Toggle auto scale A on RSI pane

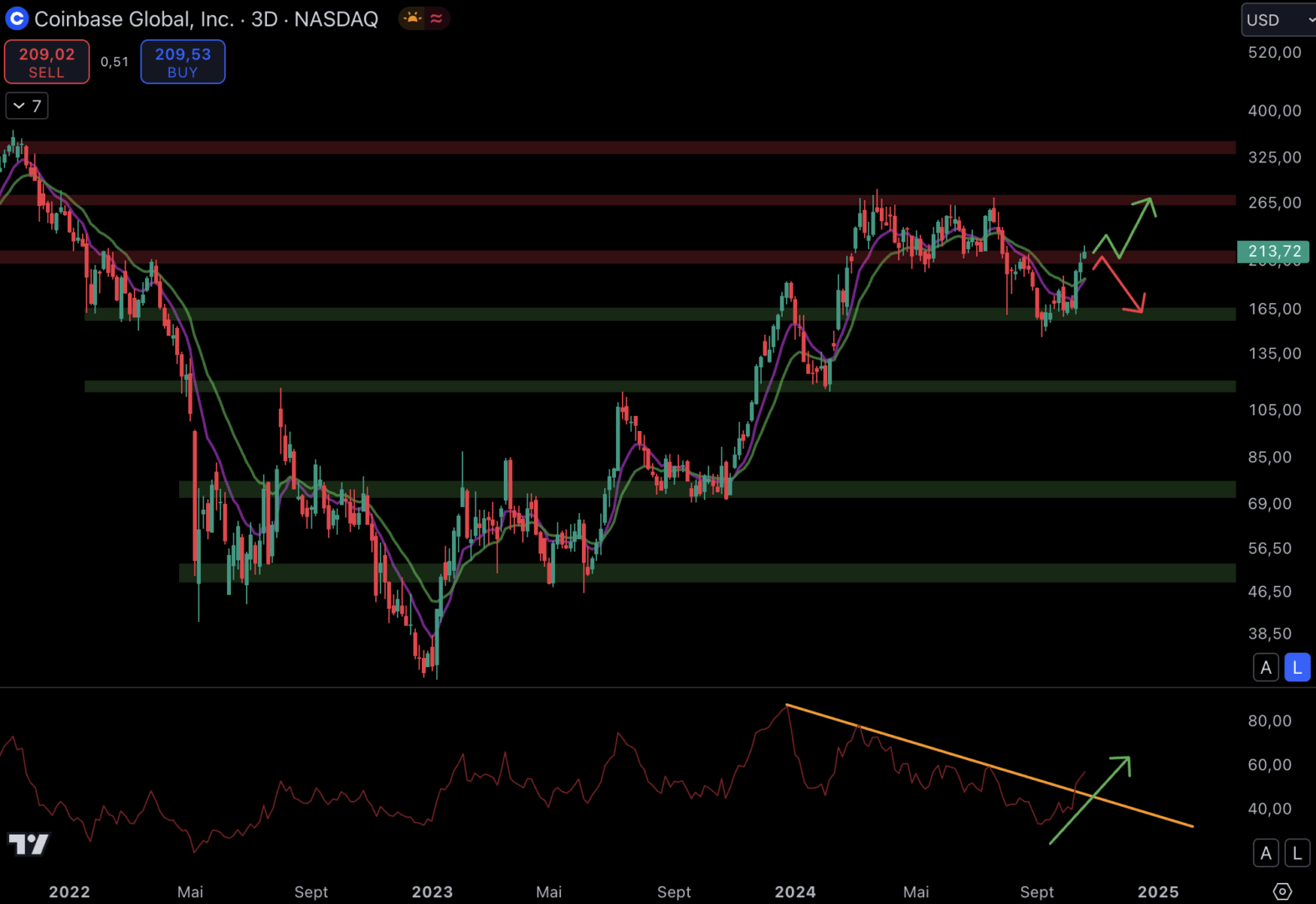coord(1266,853)
